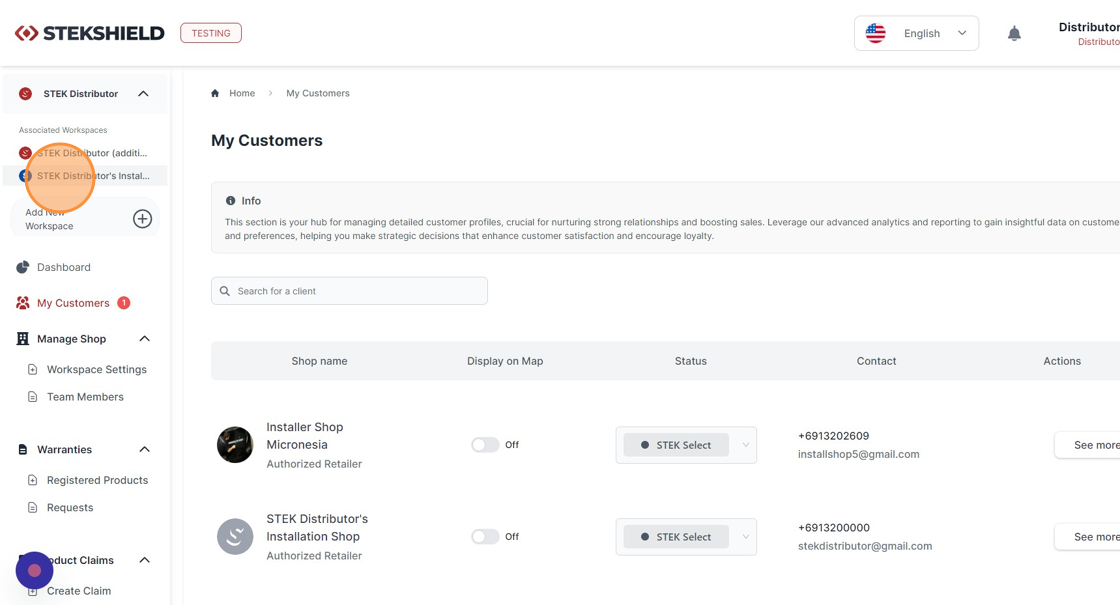The width and height of the screenshot is (1120, 605).
Task: Open the English language dropdown
Action: pos(916,33)
